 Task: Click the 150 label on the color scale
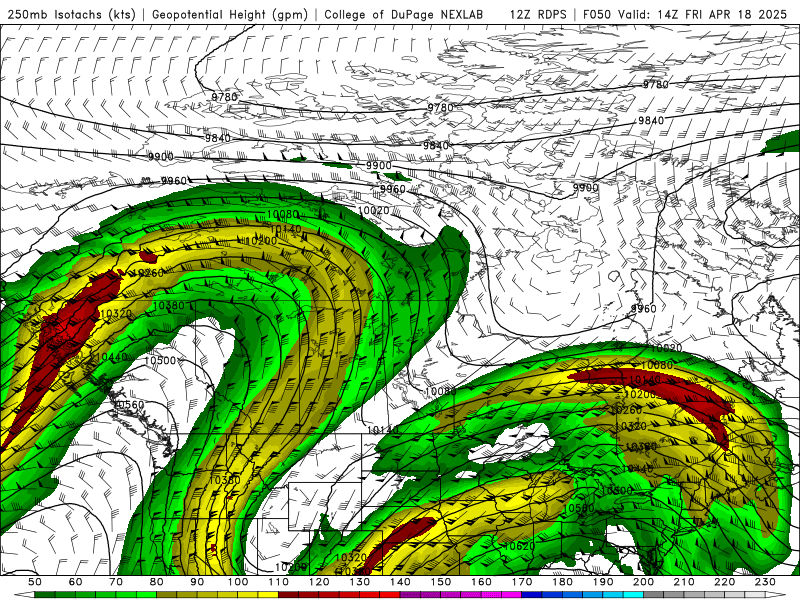(x=440, y=582)
